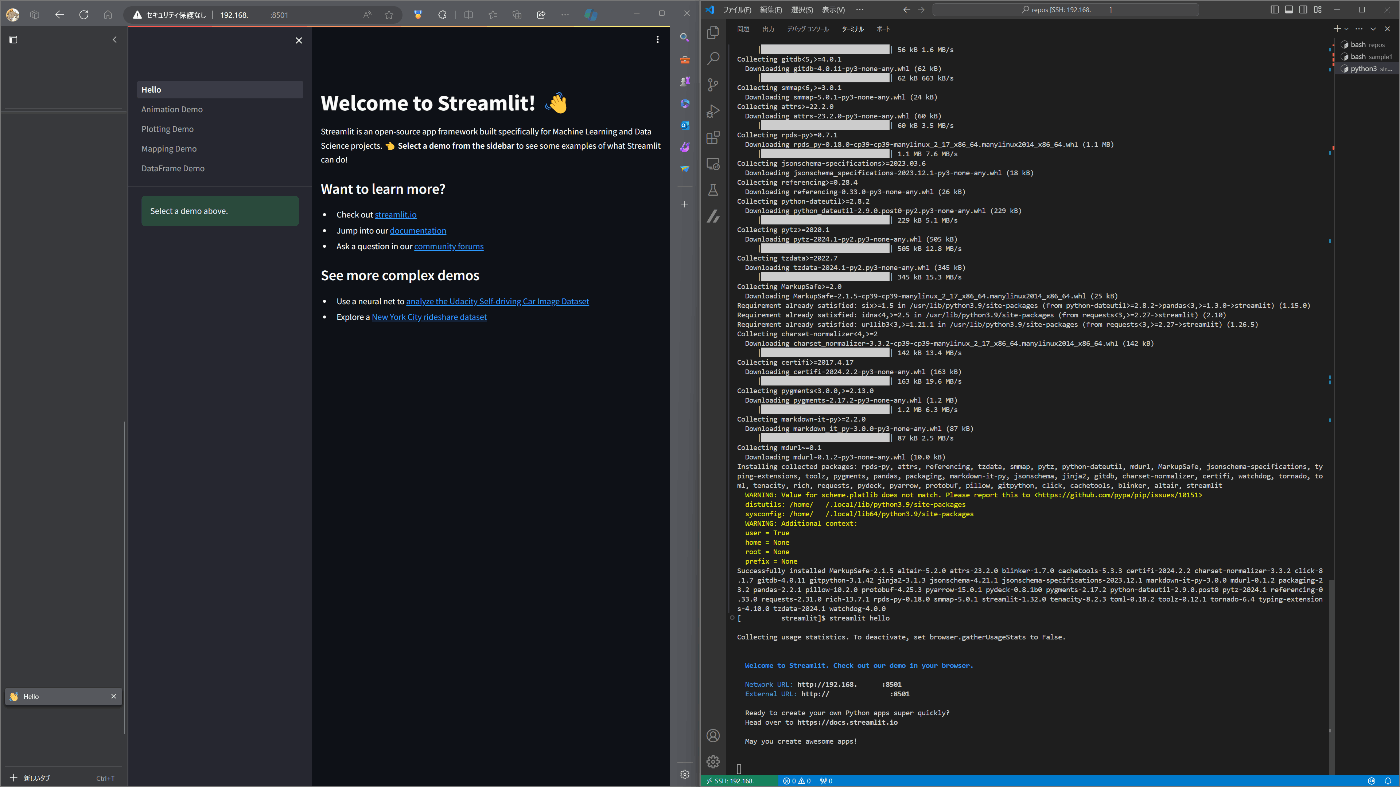This screenshot has width=1400, height=787.
Task: Open the Edge sidebar Tools briefcase icon
Action: point(684,60)
